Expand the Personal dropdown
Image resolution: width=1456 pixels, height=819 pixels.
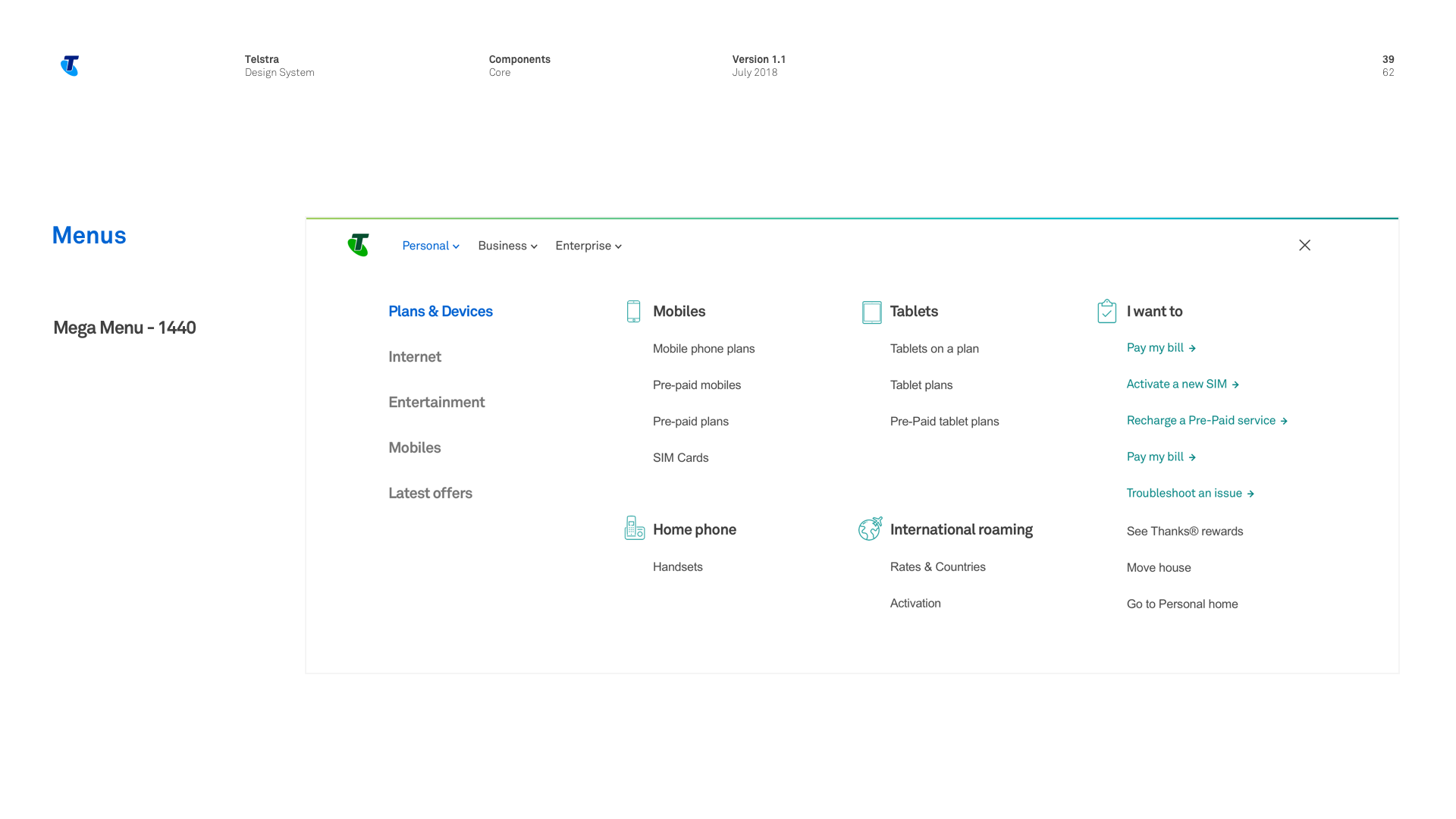tap(431, 246)
